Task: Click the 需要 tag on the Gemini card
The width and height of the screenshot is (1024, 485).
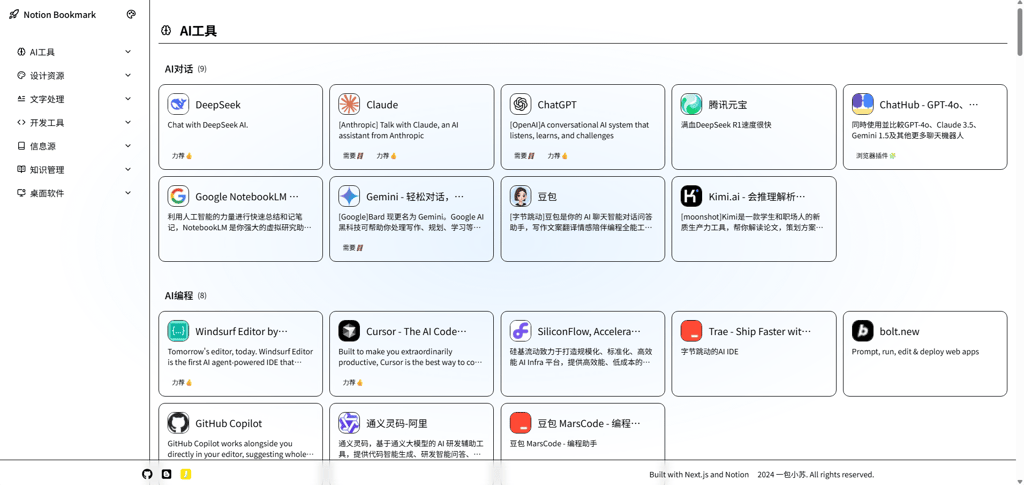Action: pyautogui.click(x=353, y=248)
